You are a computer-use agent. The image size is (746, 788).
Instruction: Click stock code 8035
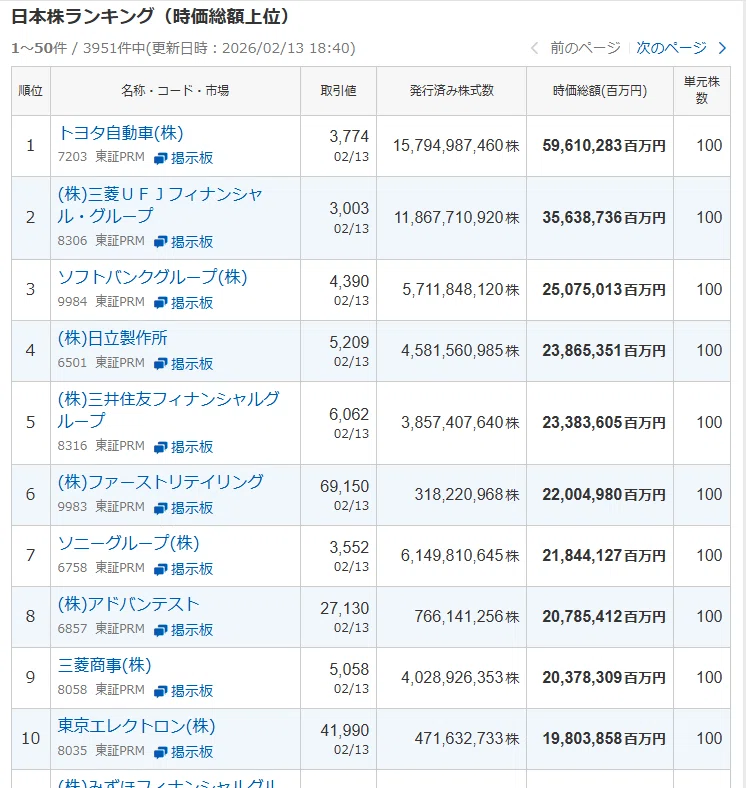(72, 751)
